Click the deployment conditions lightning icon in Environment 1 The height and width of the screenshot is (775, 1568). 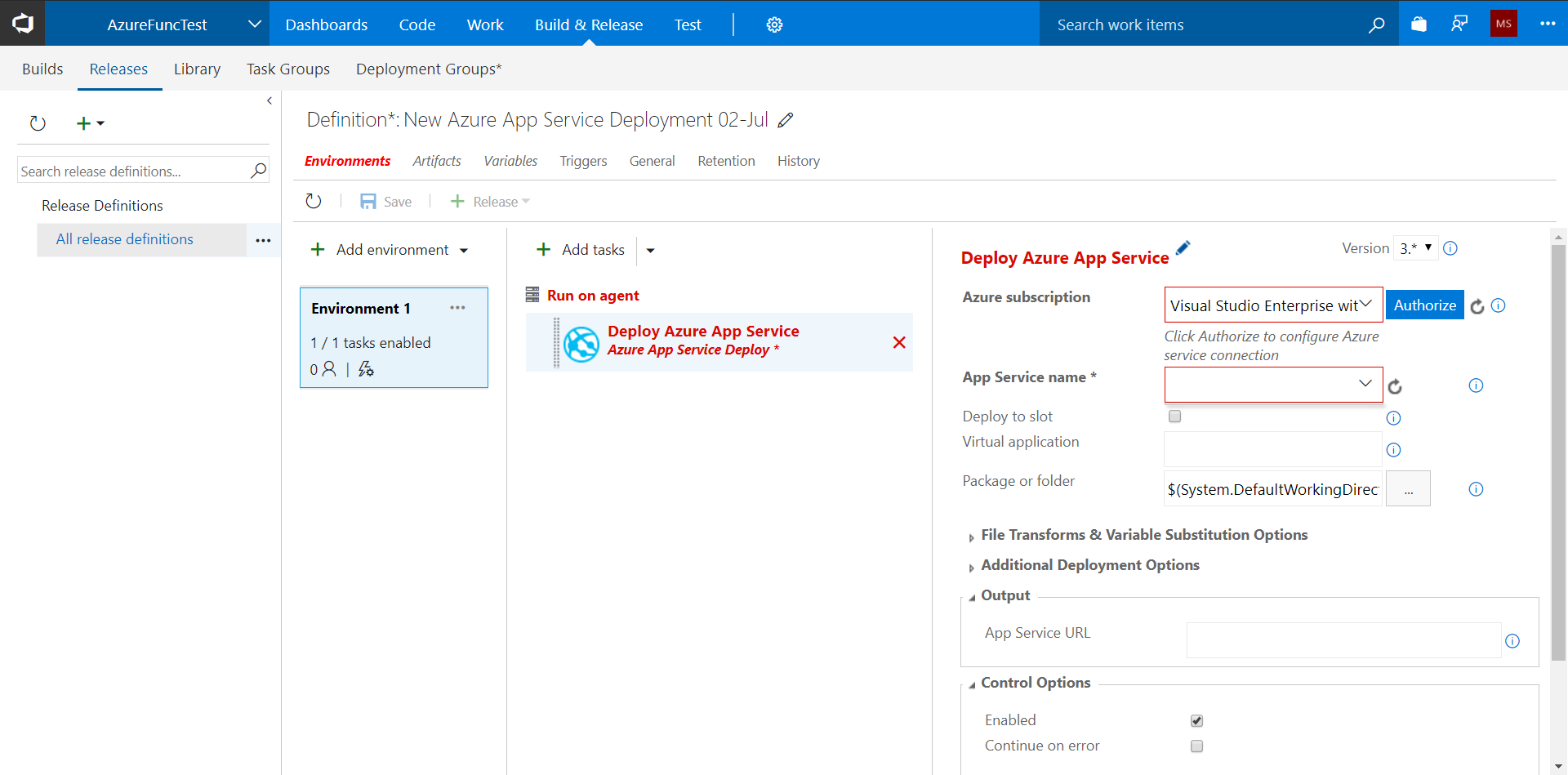click(x=366, y=369)
